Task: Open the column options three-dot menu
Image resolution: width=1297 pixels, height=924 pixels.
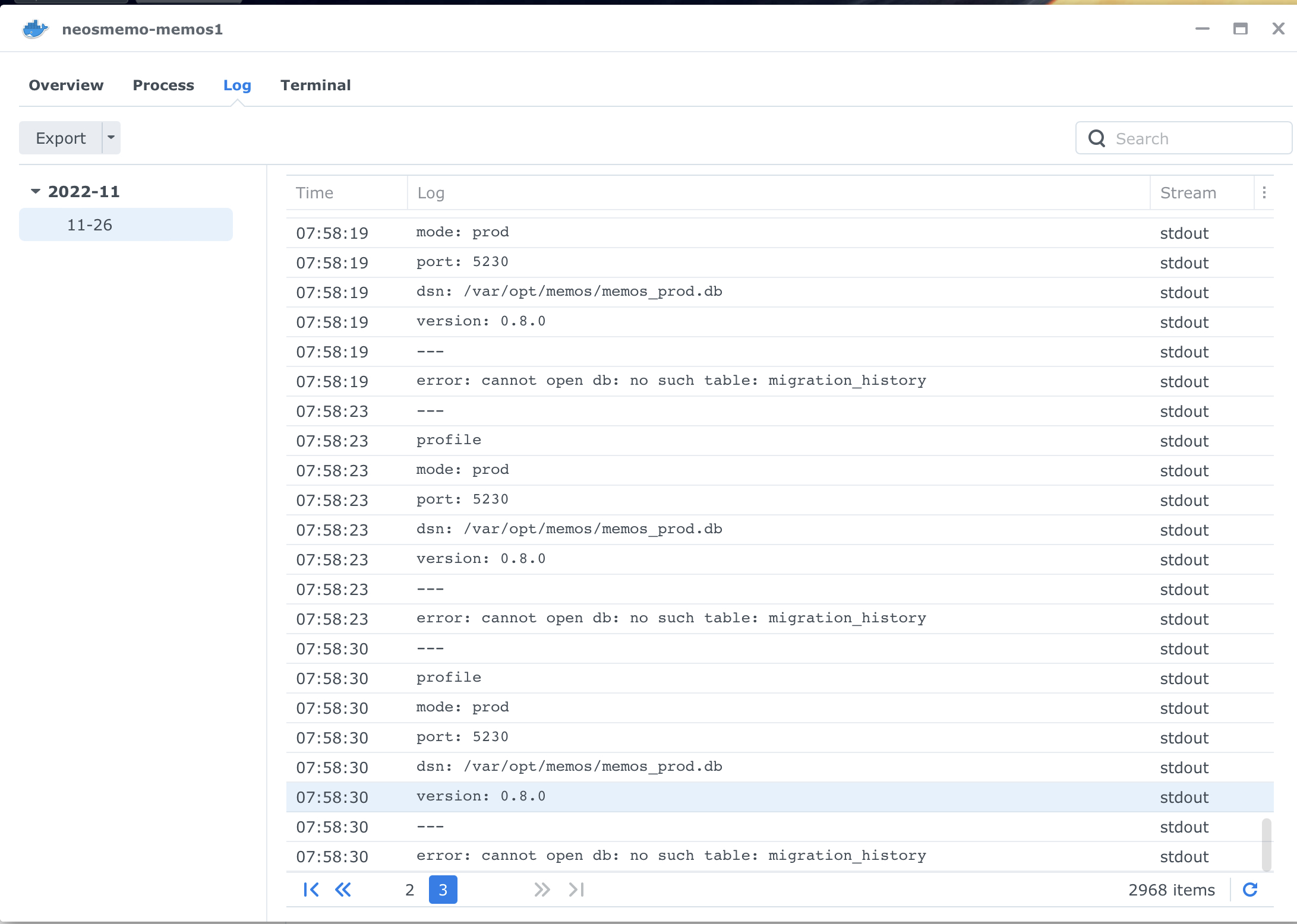Action: click(1264, 192)
